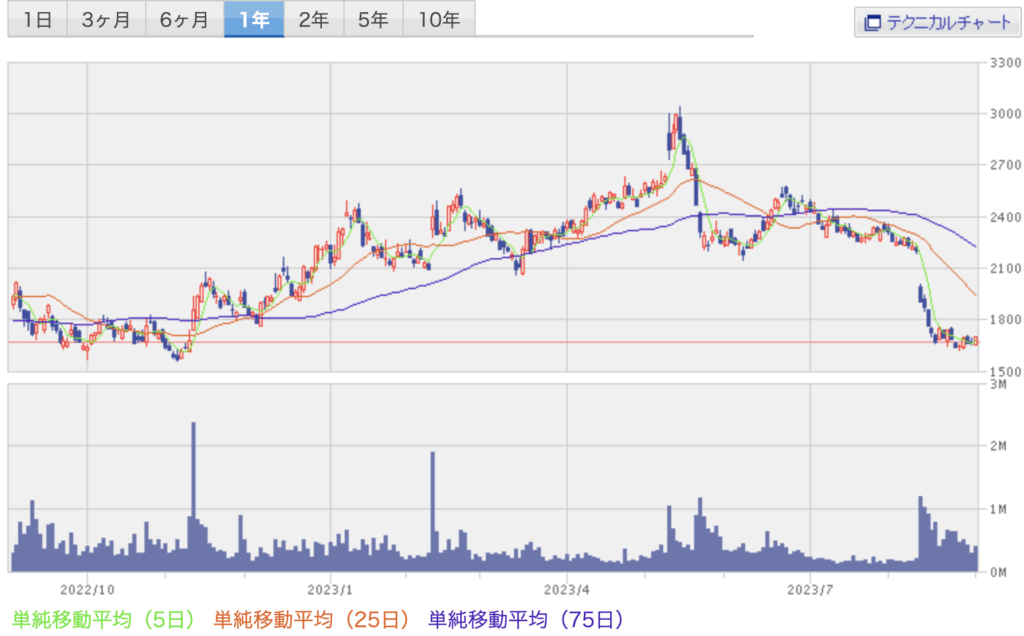Click the purple 単純移動平均（75日）legend label
The image size is (1024, 636).
tap(526, 620)
